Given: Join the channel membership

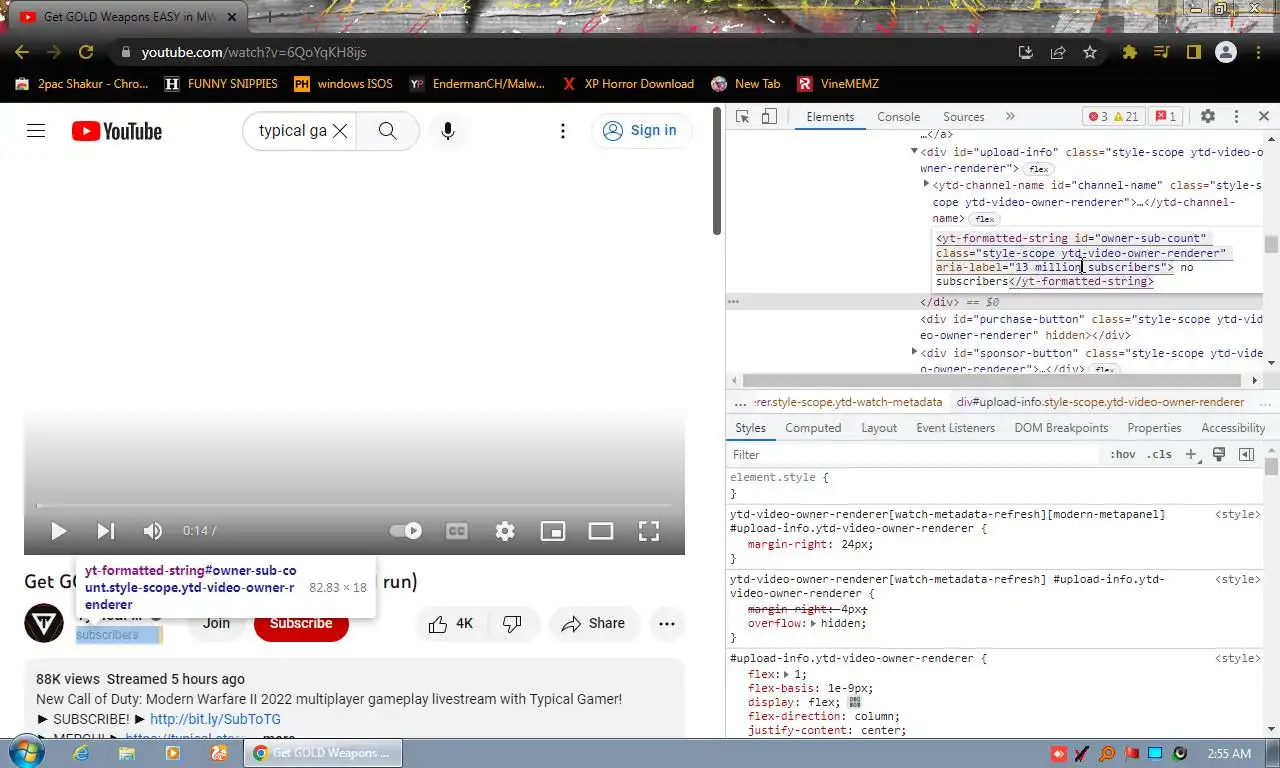Looking at the screenshot, I should tap(216, 623).
